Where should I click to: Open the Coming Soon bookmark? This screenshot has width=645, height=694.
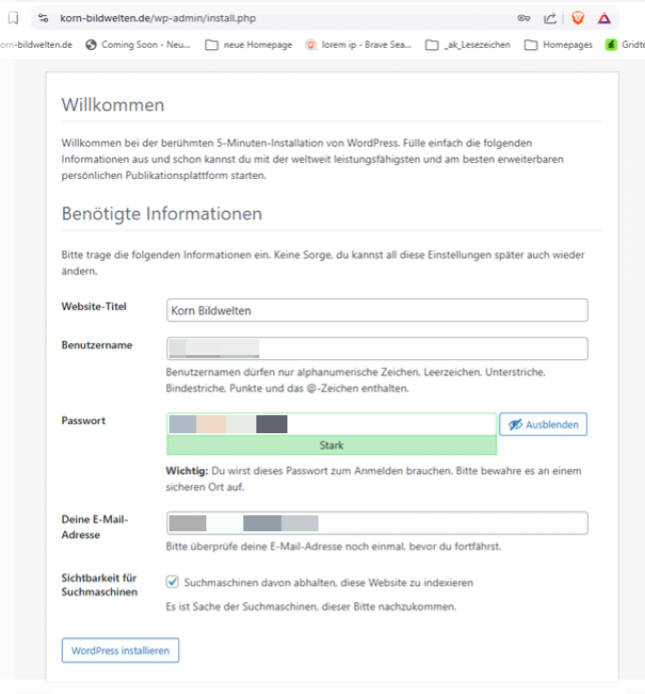point(138,45)
